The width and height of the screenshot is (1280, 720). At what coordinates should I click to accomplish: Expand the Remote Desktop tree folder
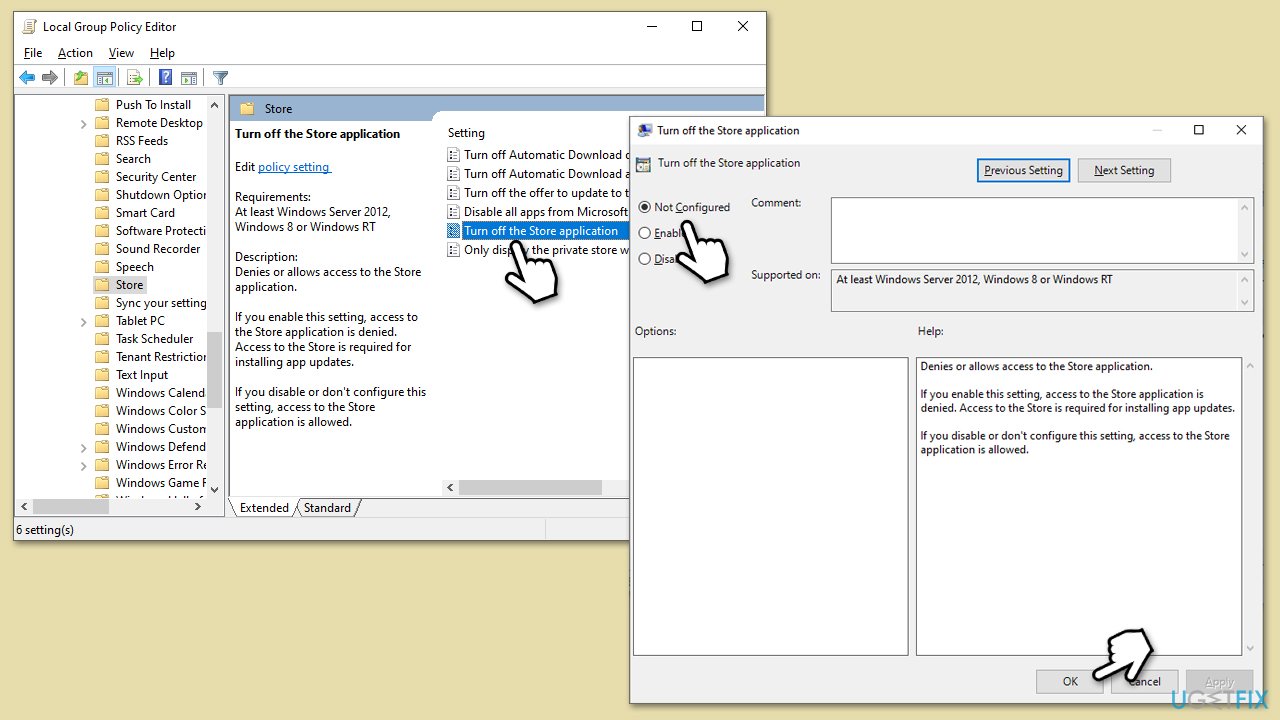[84, 123]
